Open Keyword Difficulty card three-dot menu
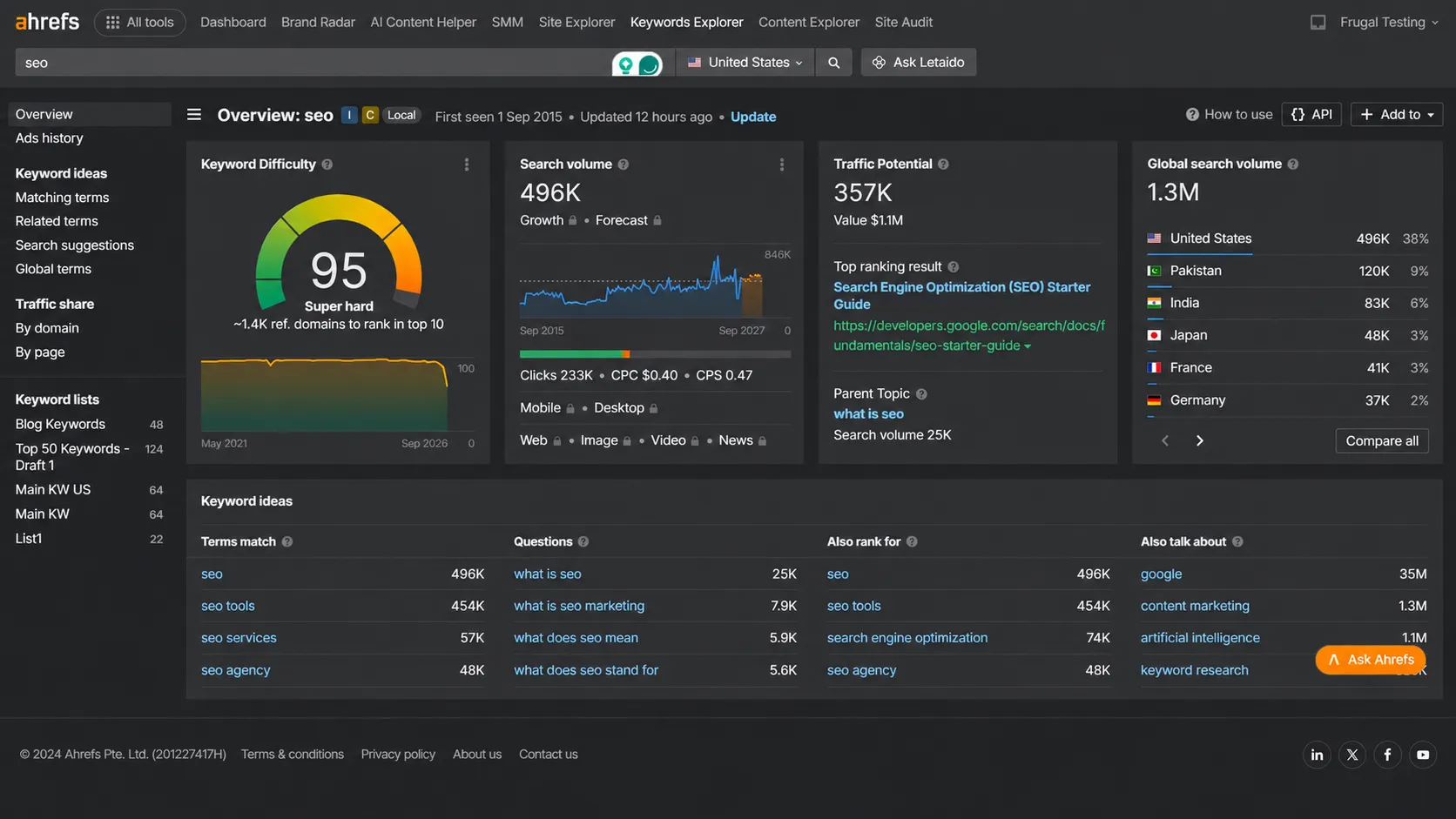Viewport: 1456px width, 819px height. click(467, 164)
